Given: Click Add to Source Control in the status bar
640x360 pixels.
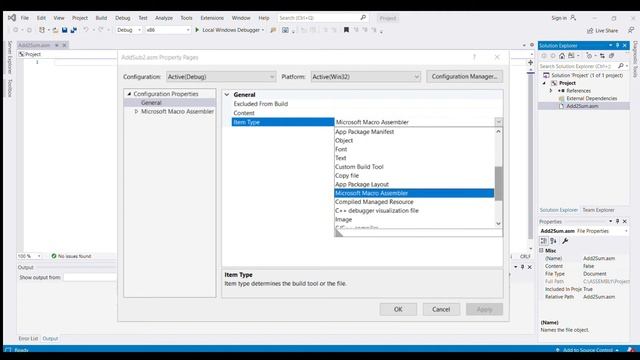Looking at the screenshot, I should [x=588, y=350].
